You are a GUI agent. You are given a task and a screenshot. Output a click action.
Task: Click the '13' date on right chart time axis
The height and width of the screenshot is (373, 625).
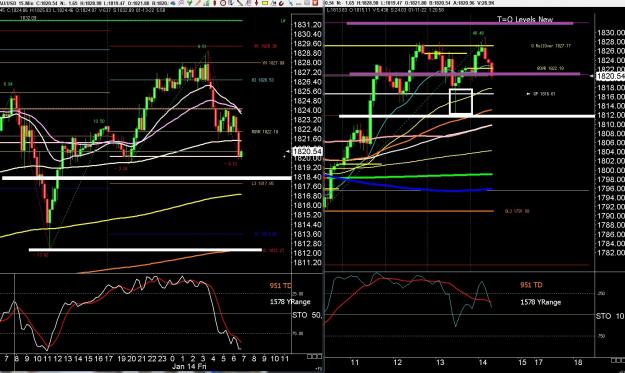(440, 362)
